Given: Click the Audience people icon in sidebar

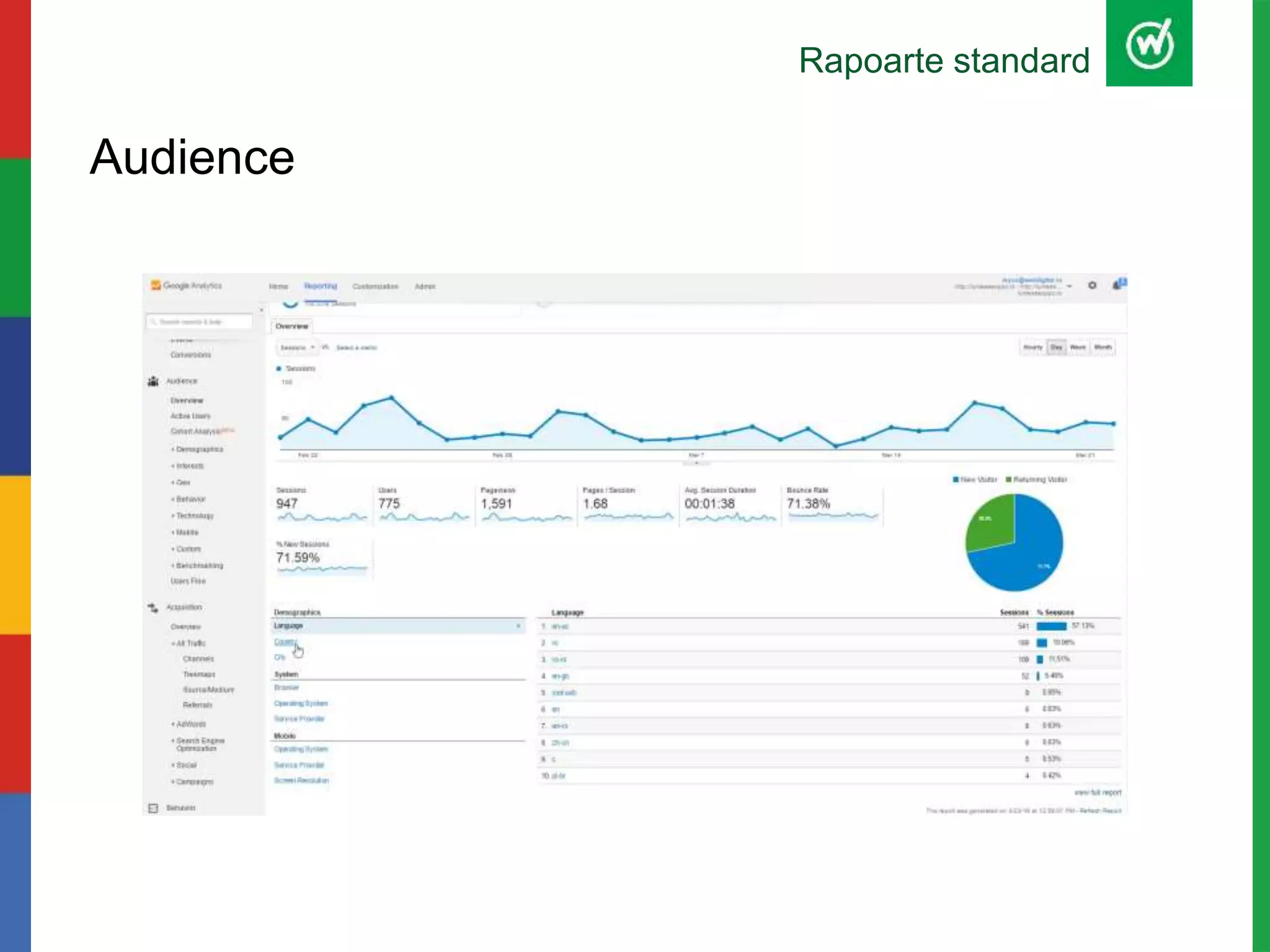Looking at the screenshot, I should click(x=153, y=381).
